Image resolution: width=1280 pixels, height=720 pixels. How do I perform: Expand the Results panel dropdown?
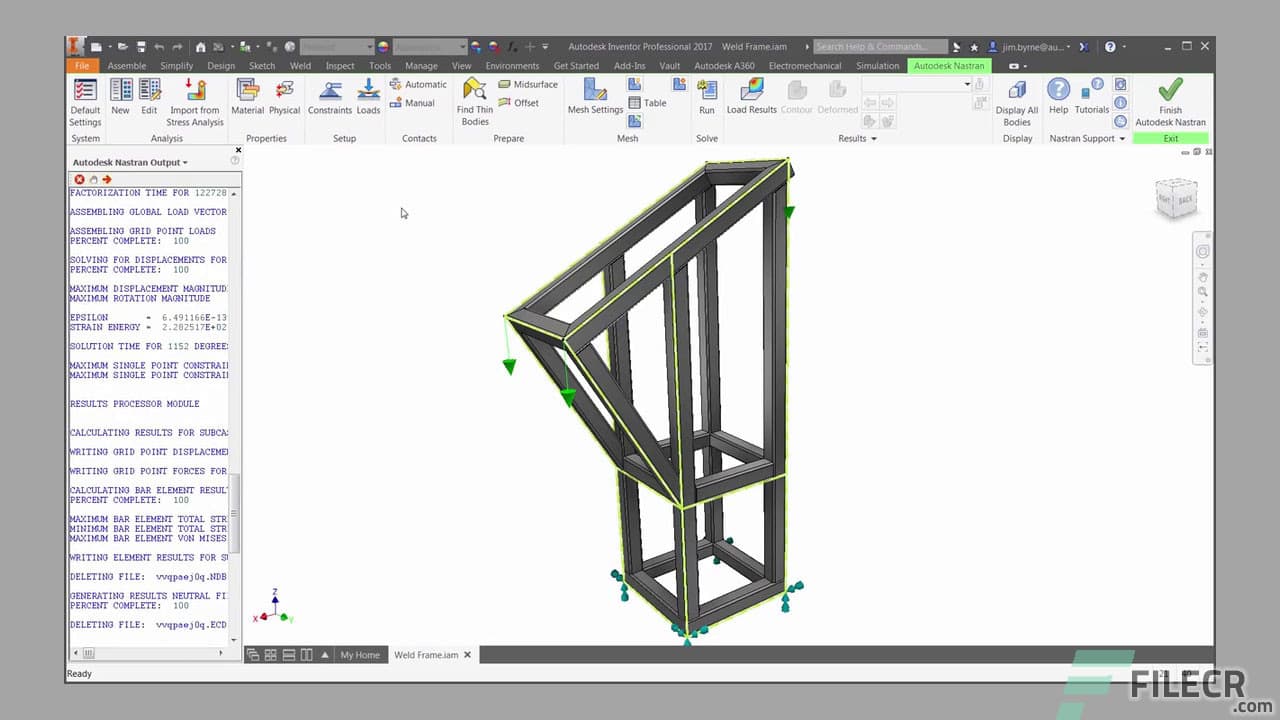click(873, 138)
